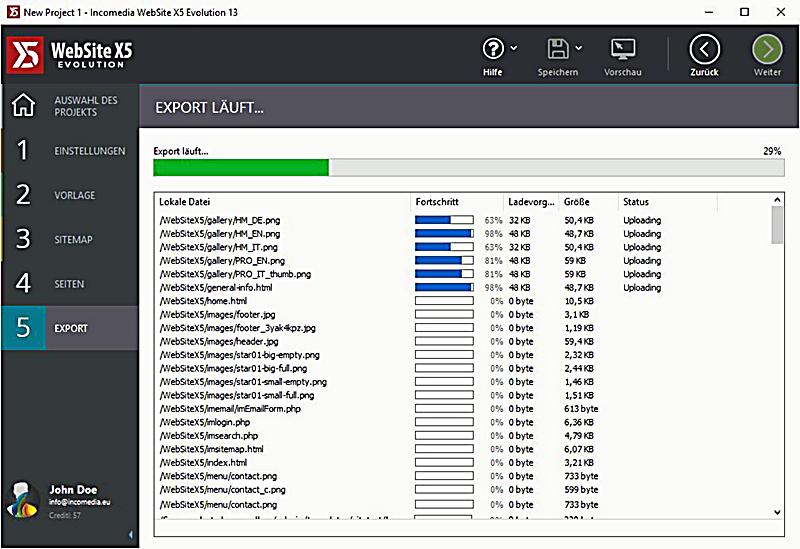This screenshot has width=800, height=549.
Task: Go to step 4 Seiten
Action: [70, 284]
